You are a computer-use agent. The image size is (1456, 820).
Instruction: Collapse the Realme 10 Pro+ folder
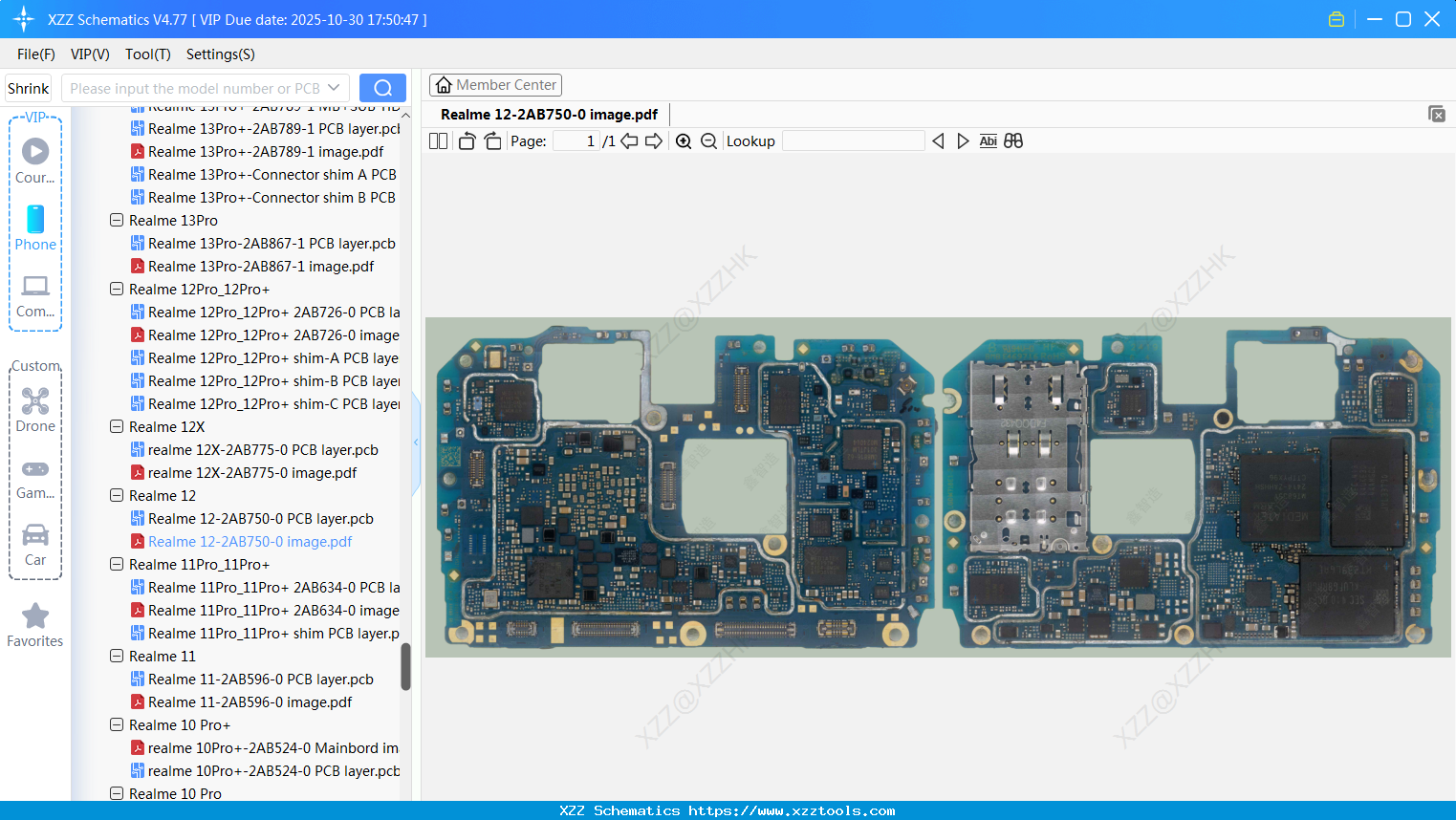pos(117,725)
